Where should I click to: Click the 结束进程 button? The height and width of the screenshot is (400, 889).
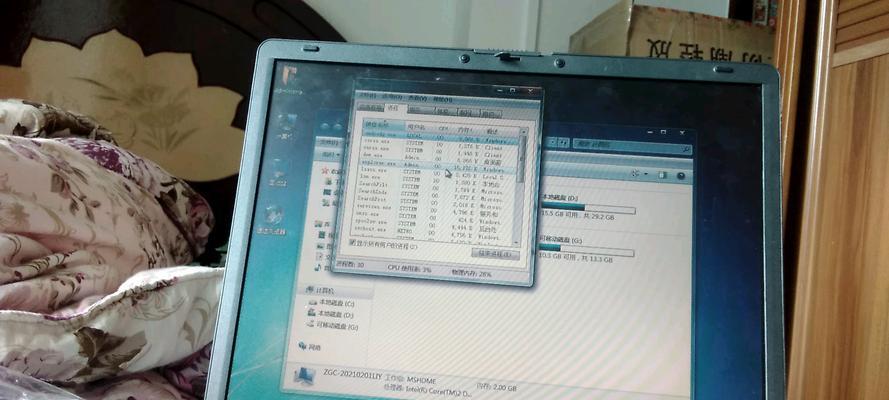pos(495,254)
